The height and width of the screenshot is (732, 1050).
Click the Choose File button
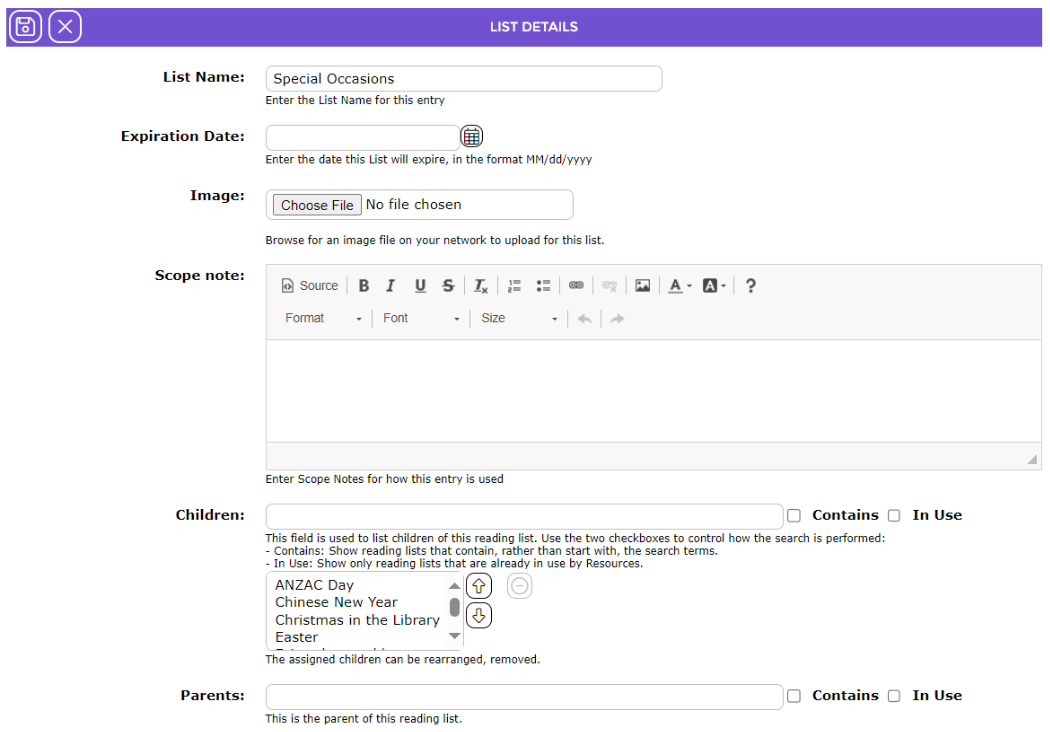(317, 205)
